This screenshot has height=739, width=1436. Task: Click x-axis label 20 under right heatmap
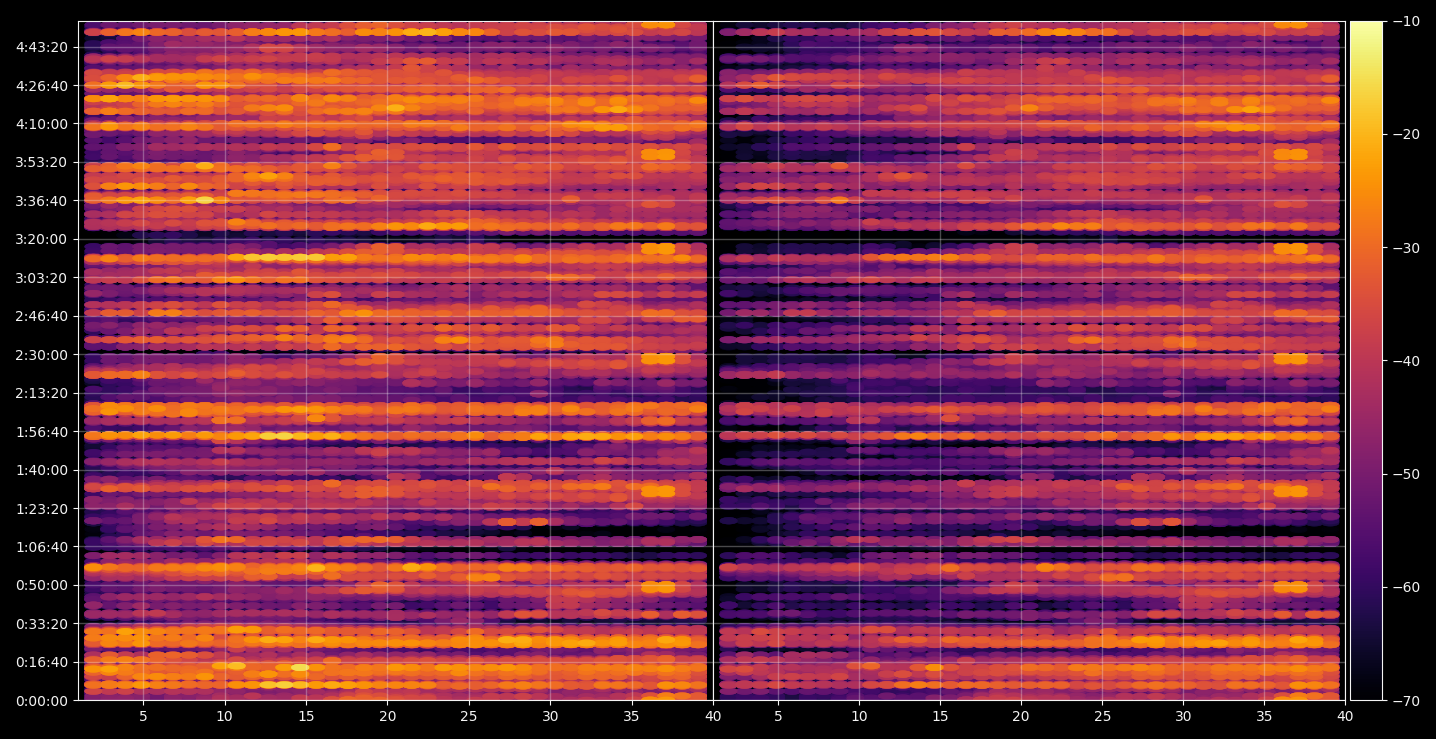click(1021, 716)
